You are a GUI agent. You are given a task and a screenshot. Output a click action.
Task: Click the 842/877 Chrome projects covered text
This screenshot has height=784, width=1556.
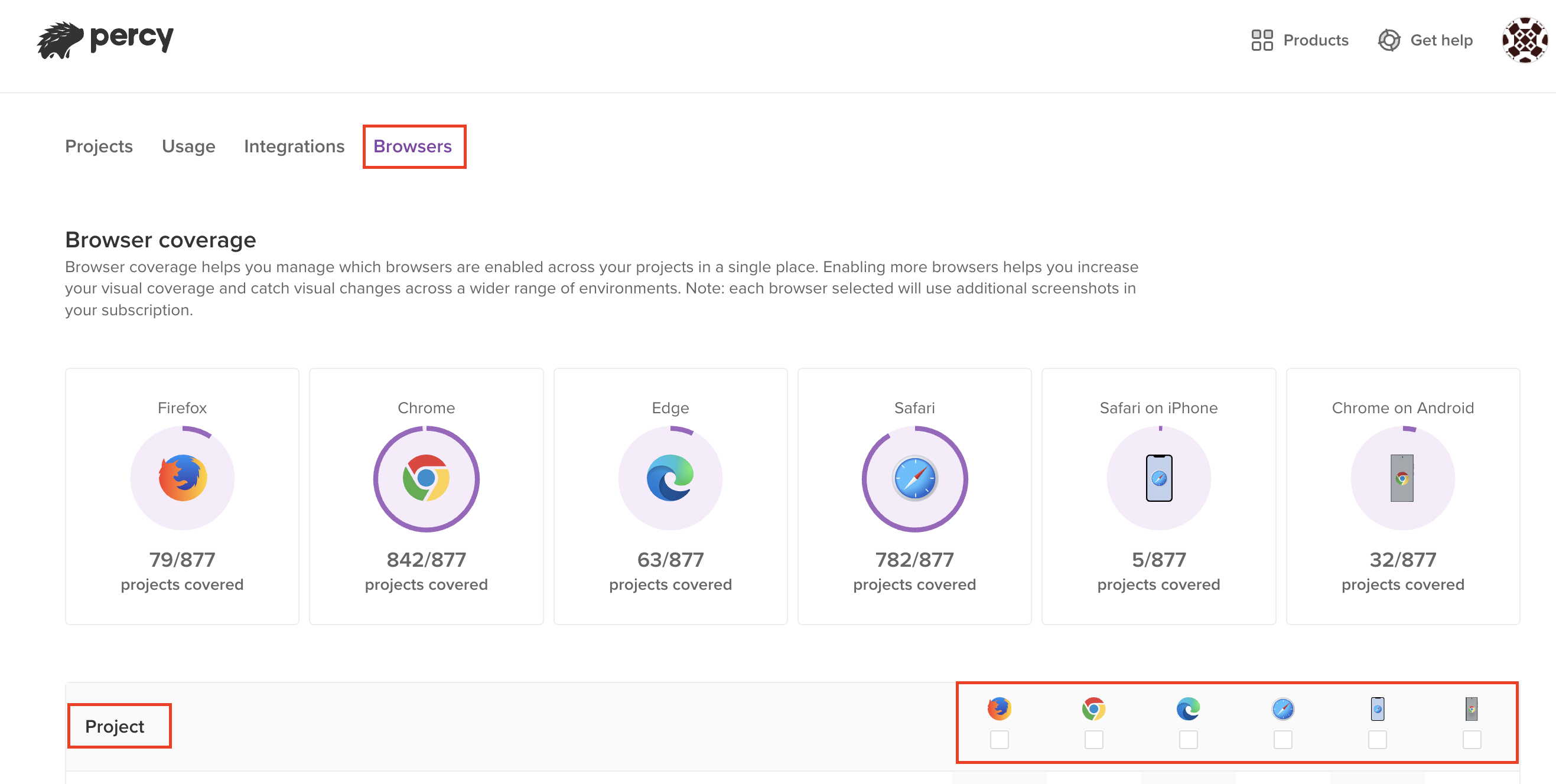(426, 560)
